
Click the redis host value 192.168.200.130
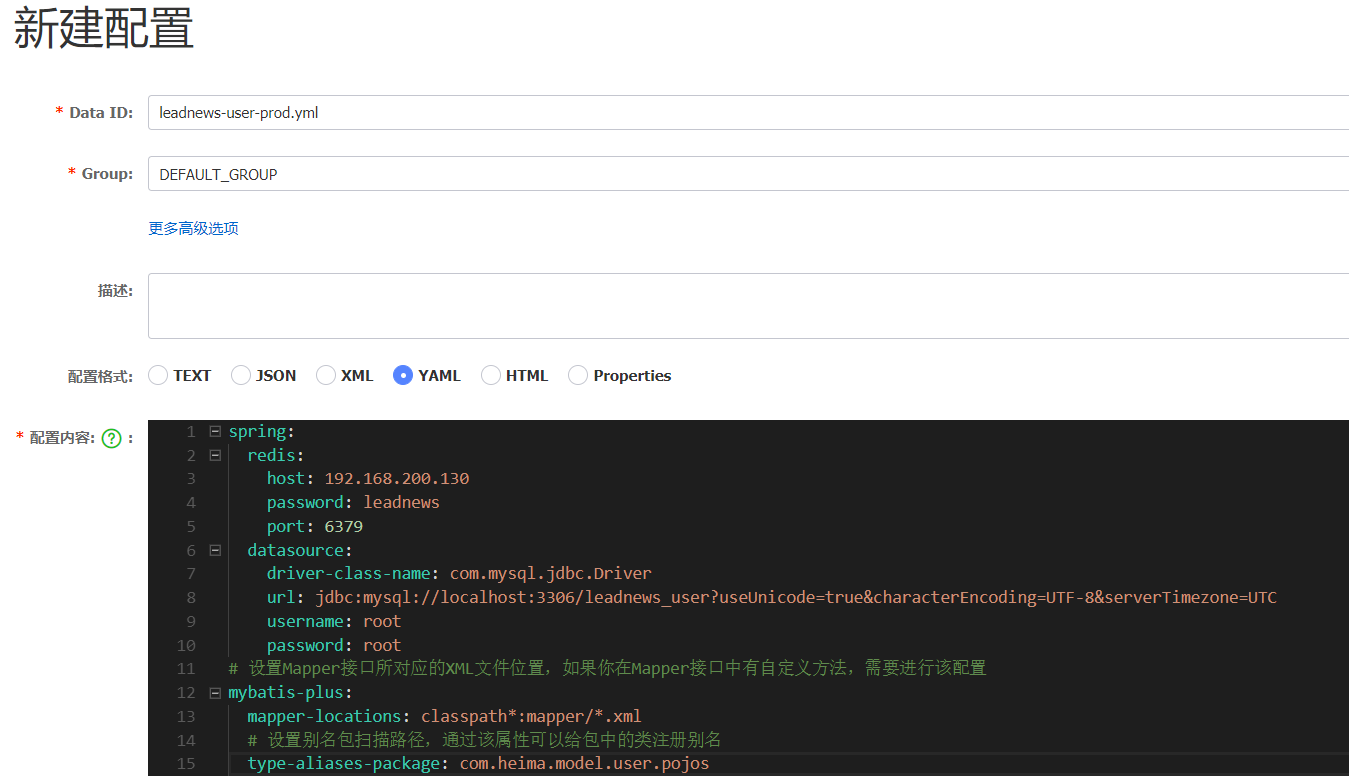tap(397, 478)
